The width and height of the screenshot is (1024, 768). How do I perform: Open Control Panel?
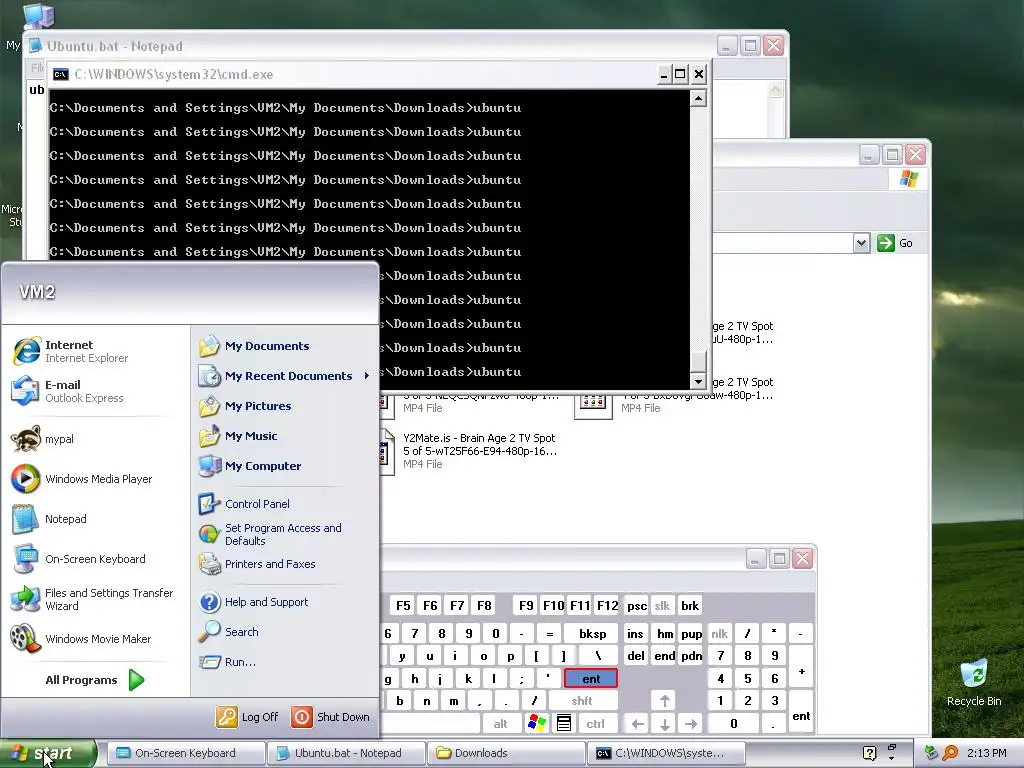click(x=244, y=504)
